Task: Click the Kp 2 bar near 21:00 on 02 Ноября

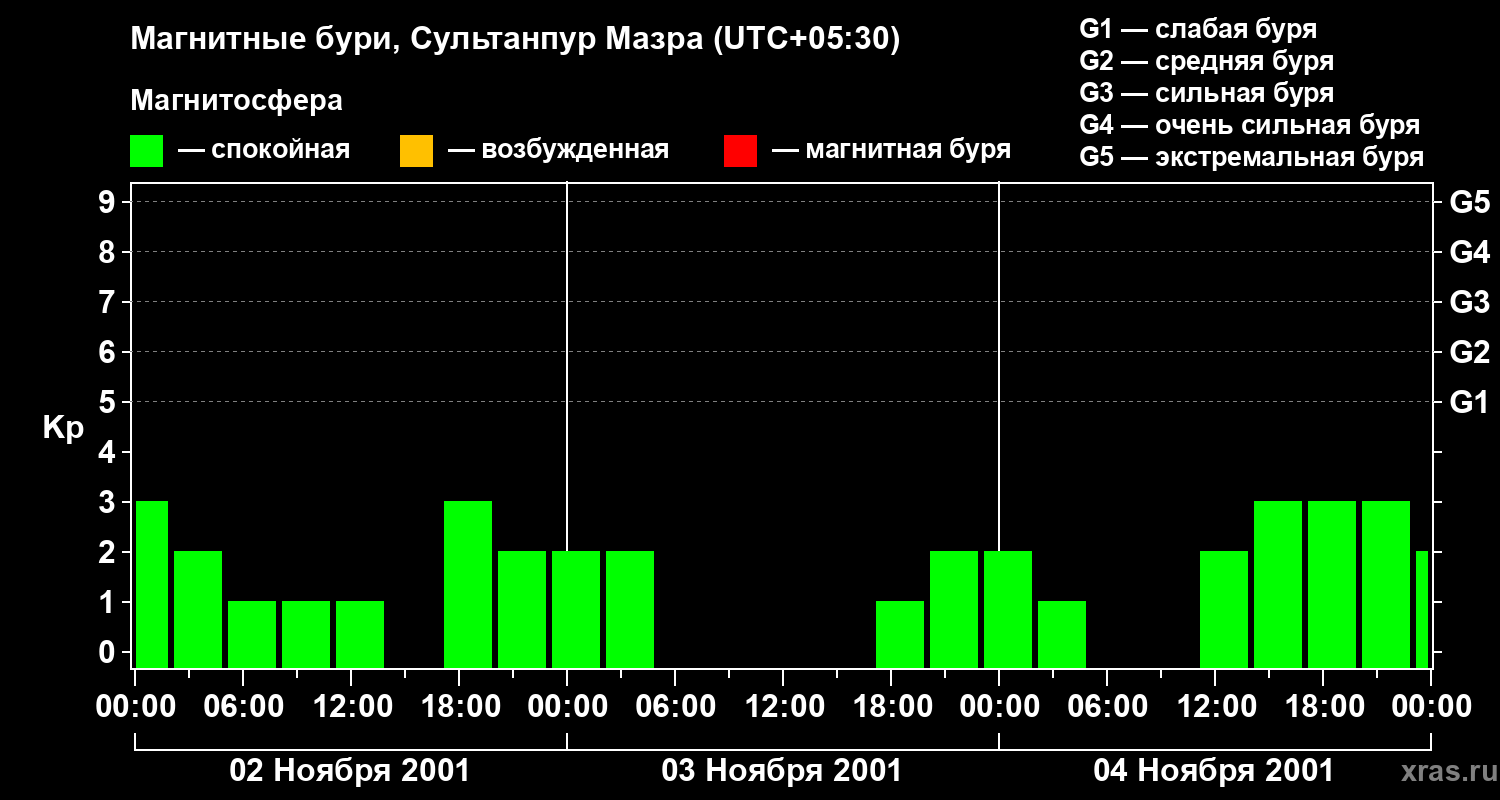Action: pyautogui.click(x=522, y=609)
